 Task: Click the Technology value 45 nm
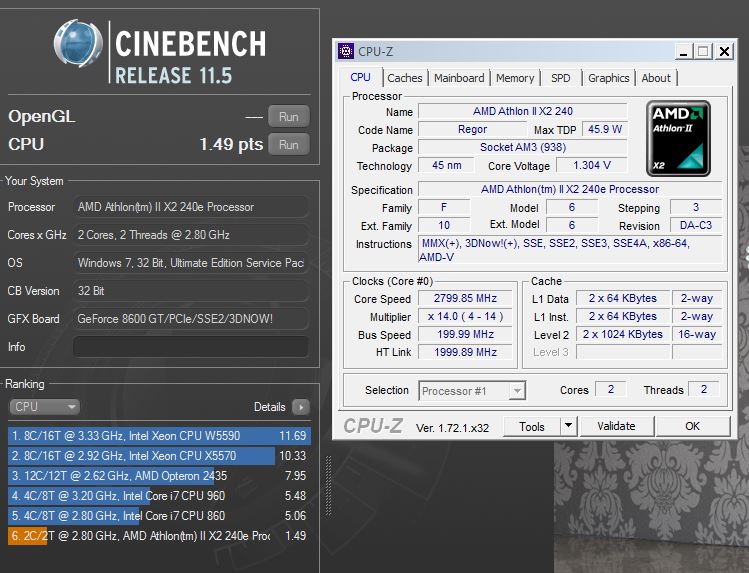coord(447,165)
